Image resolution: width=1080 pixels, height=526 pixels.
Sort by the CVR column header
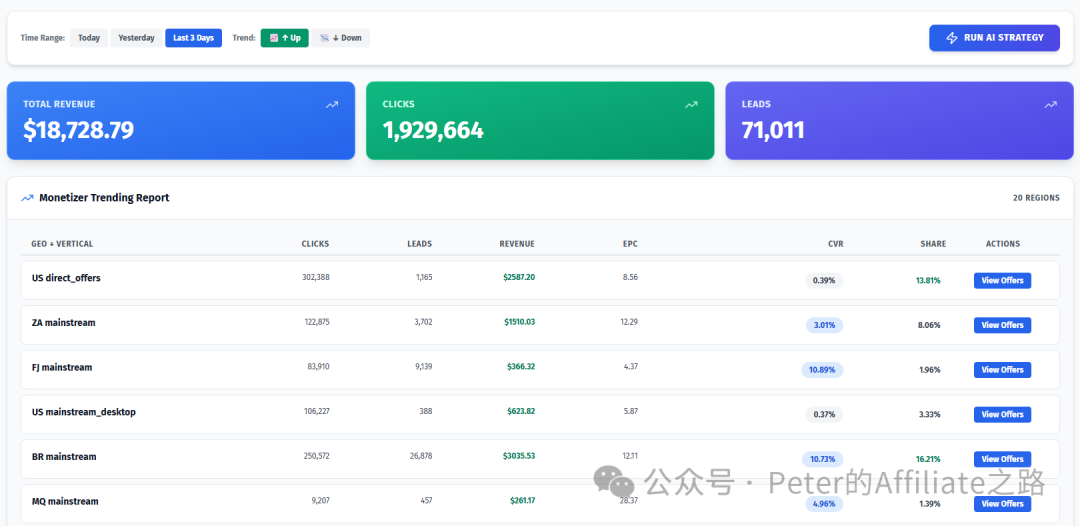pyautogui.click(x=835, y=244)
